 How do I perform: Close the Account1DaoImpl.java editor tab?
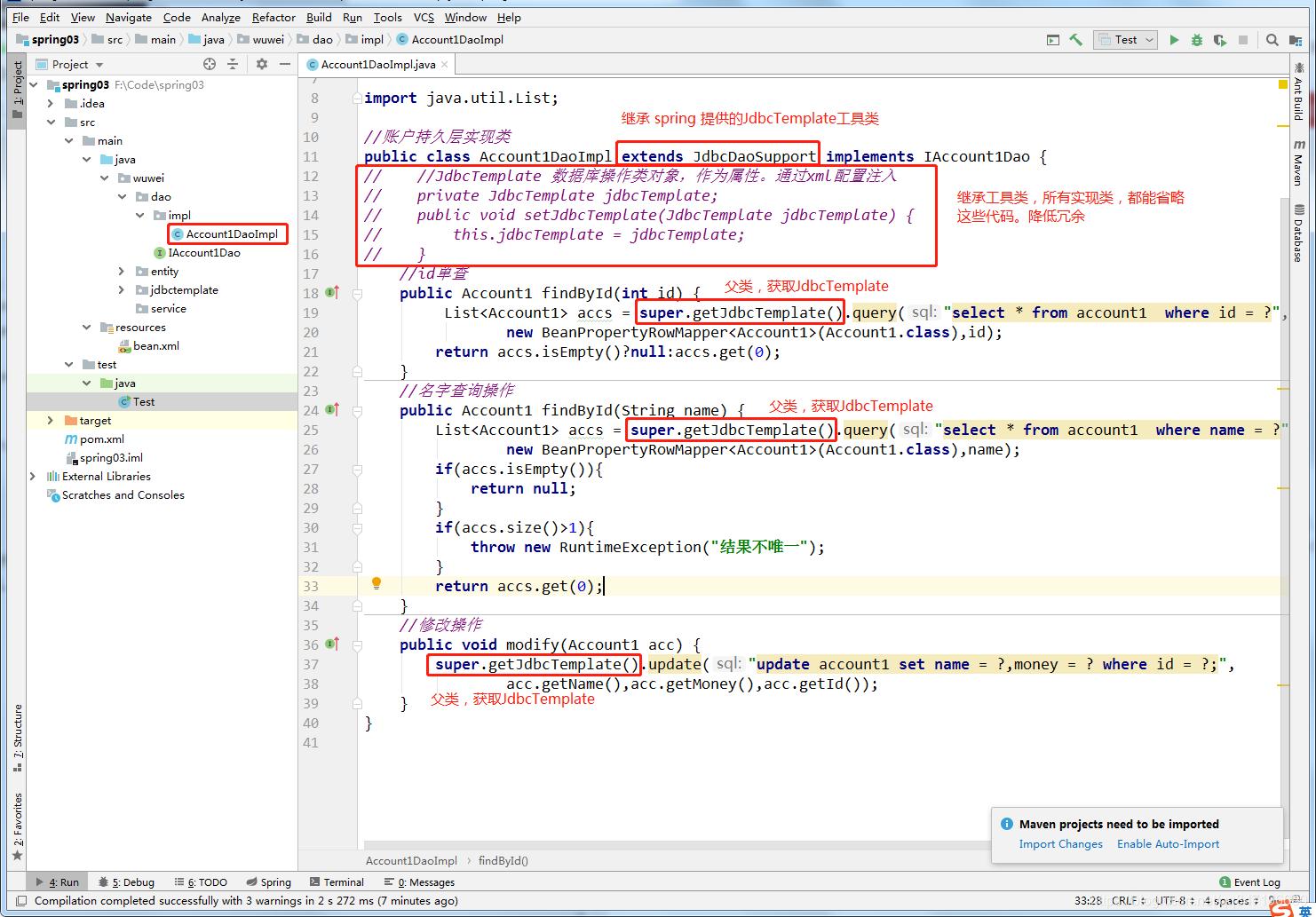pyautogui.click(x=445, y=64)
